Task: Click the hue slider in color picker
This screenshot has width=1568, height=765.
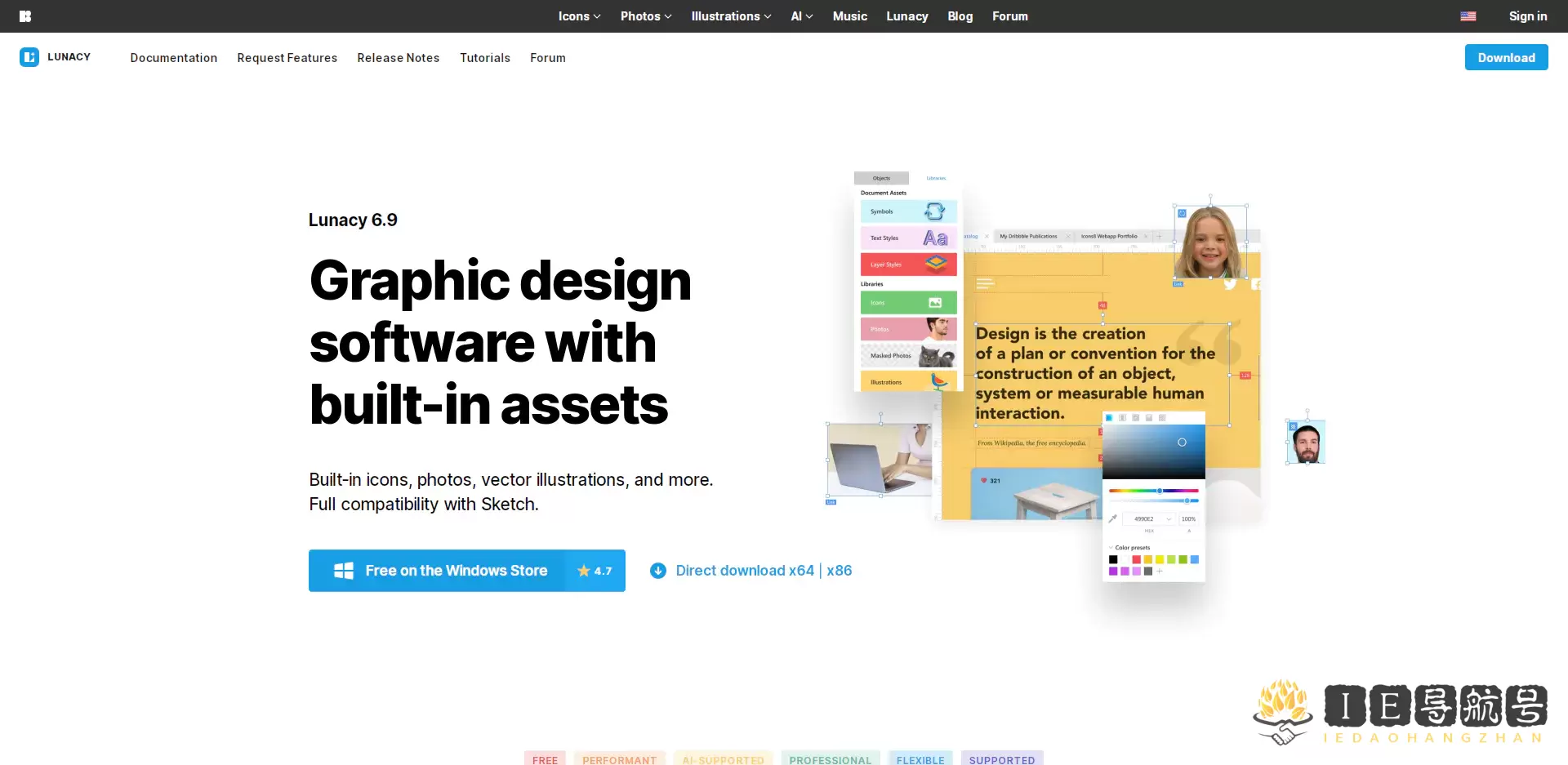Action: [x=1153, y=491]
